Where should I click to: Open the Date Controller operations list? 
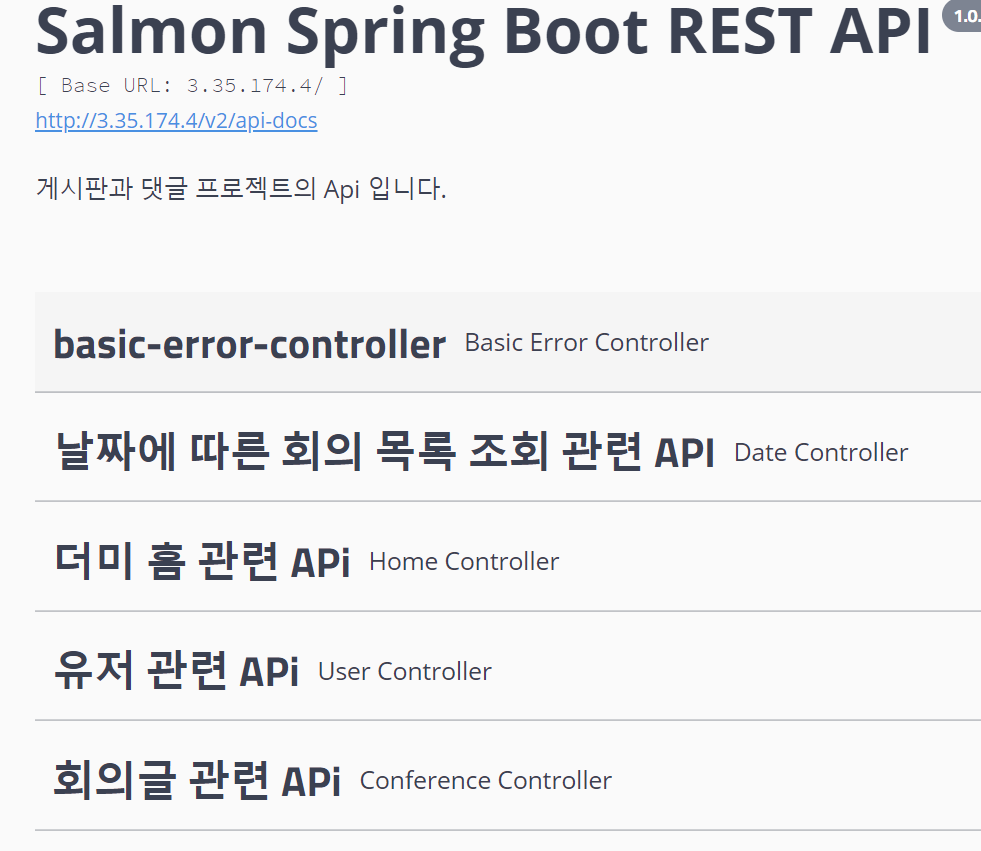[820, 452]
